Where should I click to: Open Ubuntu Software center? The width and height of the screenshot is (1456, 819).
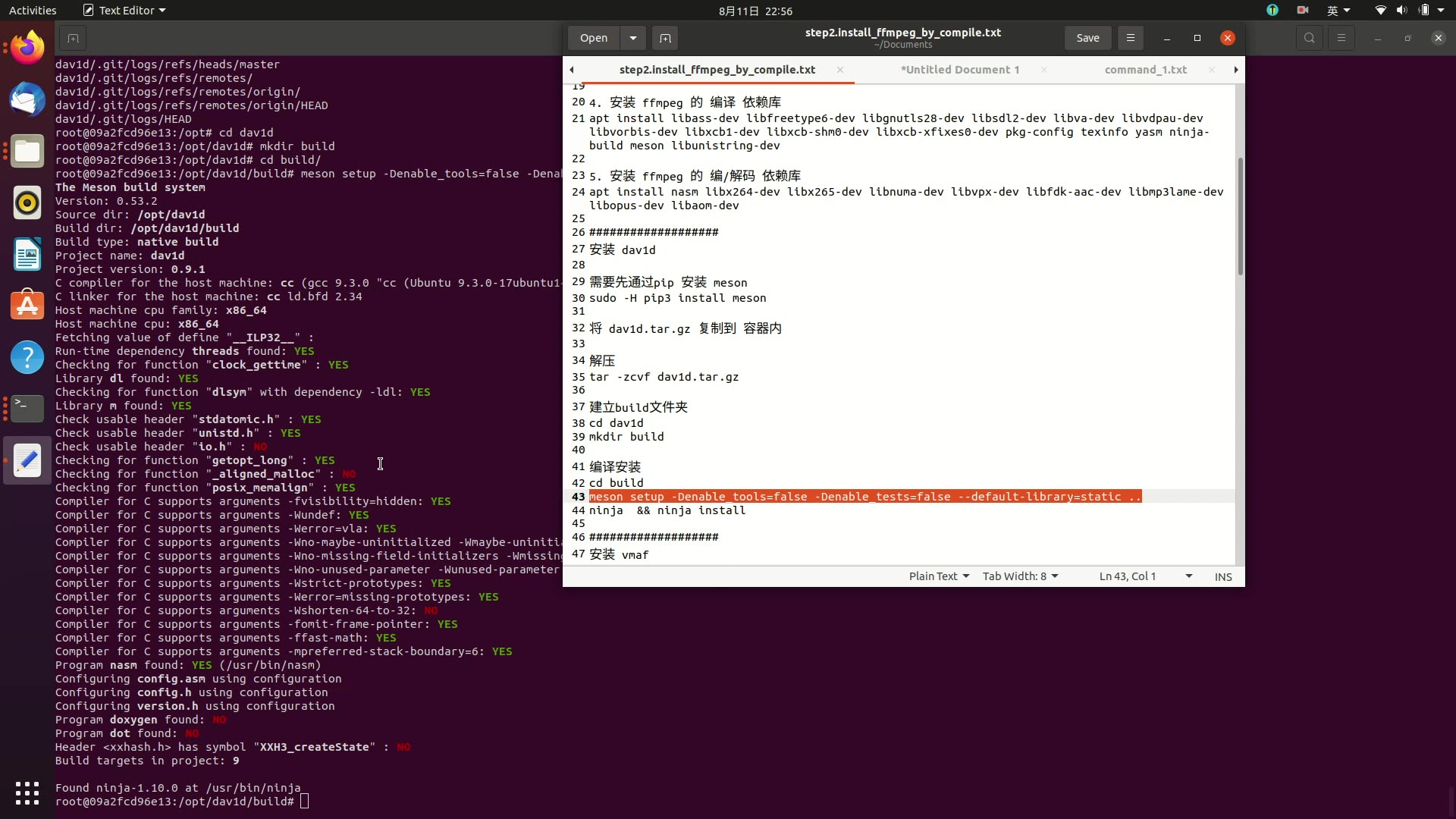27,305
